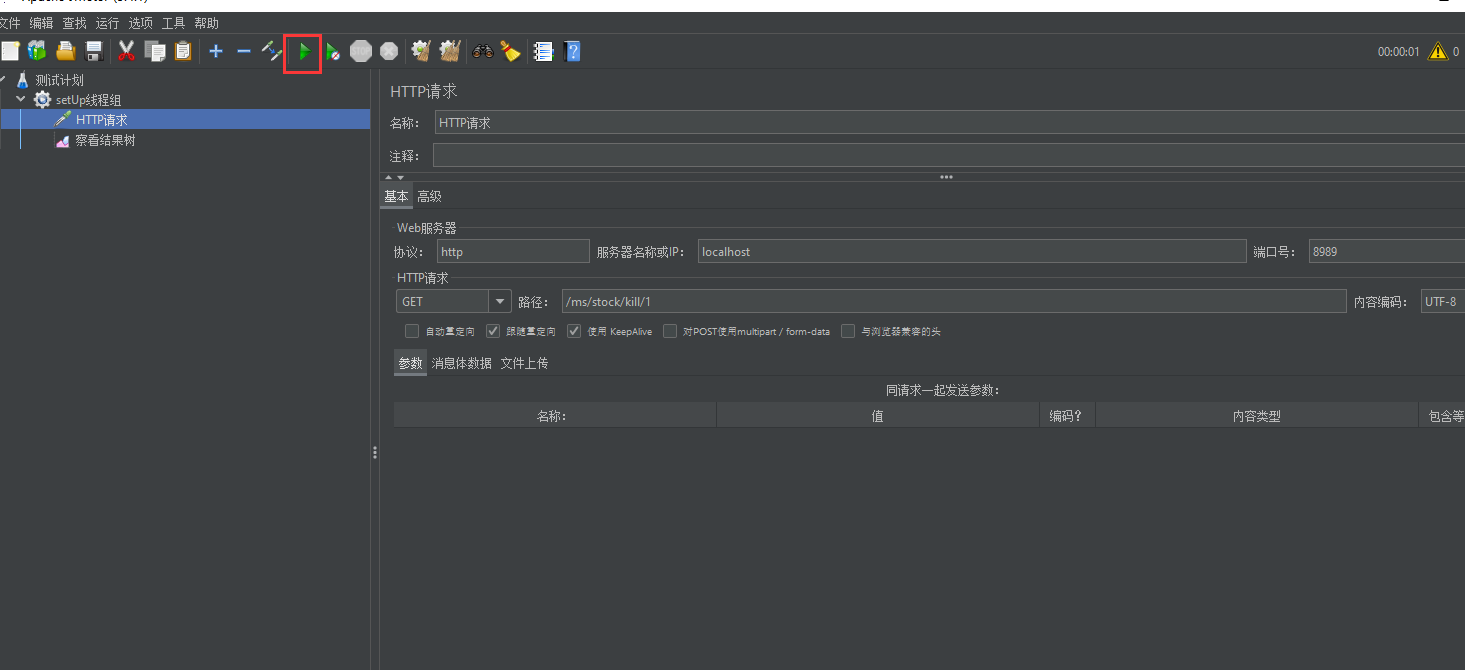Open the Templates icon in the toolbar
This screenshot has width=1465, height=670.
(37, 51)
